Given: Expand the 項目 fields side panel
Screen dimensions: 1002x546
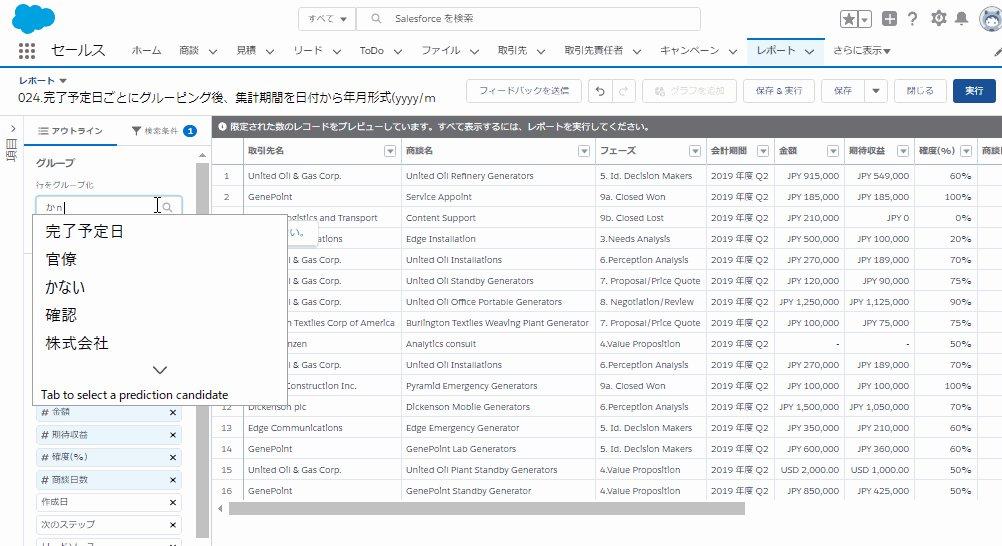Looking at the screenshot, I should tap(12, 129).
